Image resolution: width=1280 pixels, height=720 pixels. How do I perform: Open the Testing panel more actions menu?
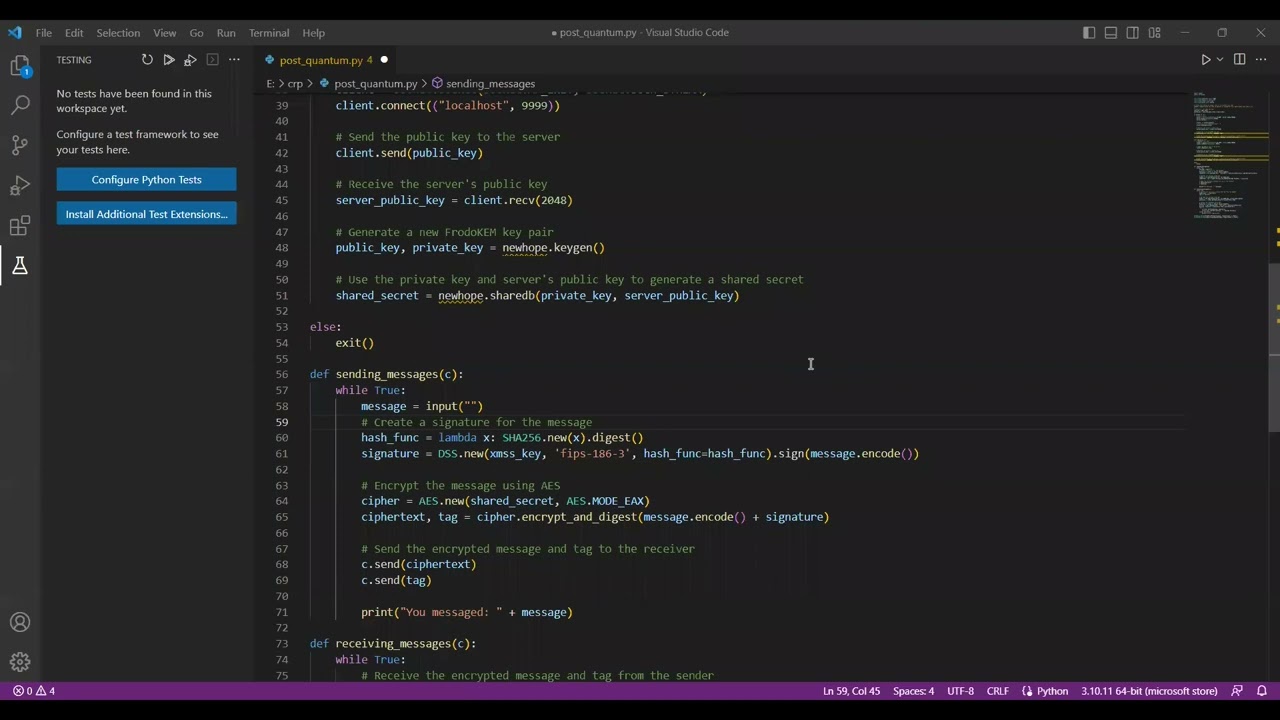click(234, 60)
